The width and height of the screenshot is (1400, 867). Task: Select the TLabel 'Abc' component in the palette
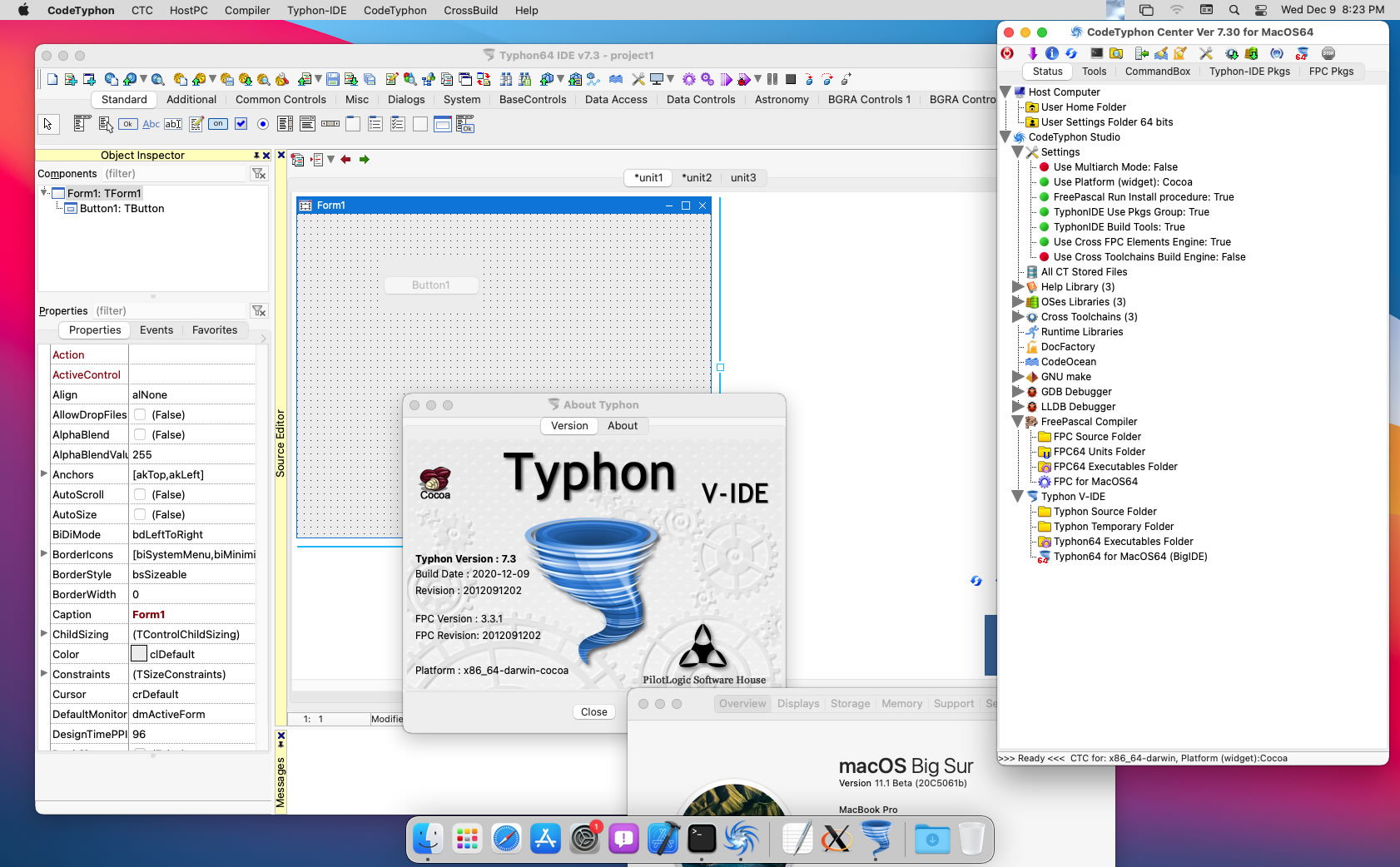point(151,124)
